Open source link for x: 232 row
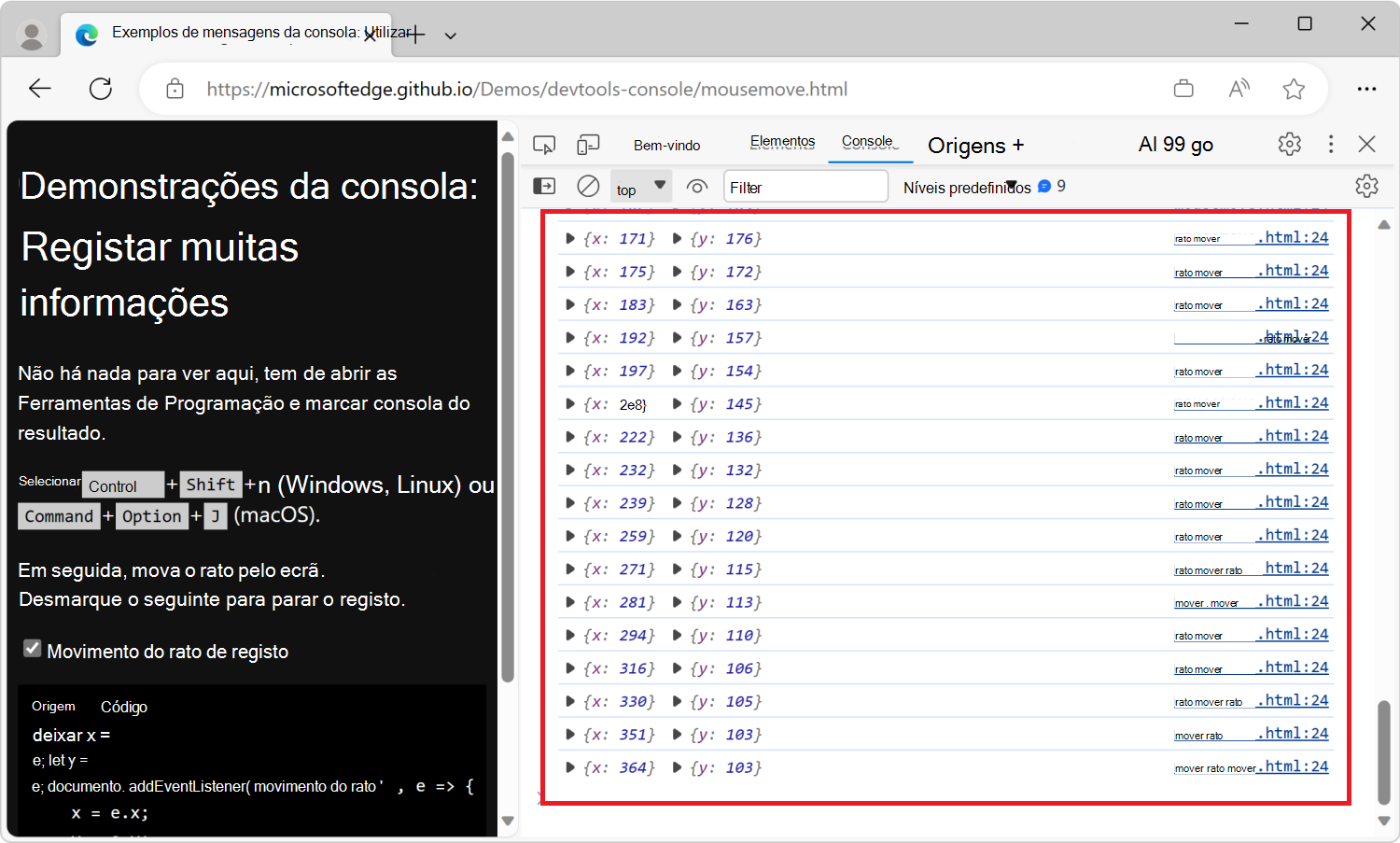This screenshot has width=1400, height=843. pyautogui.click(x=1252, y=470)
